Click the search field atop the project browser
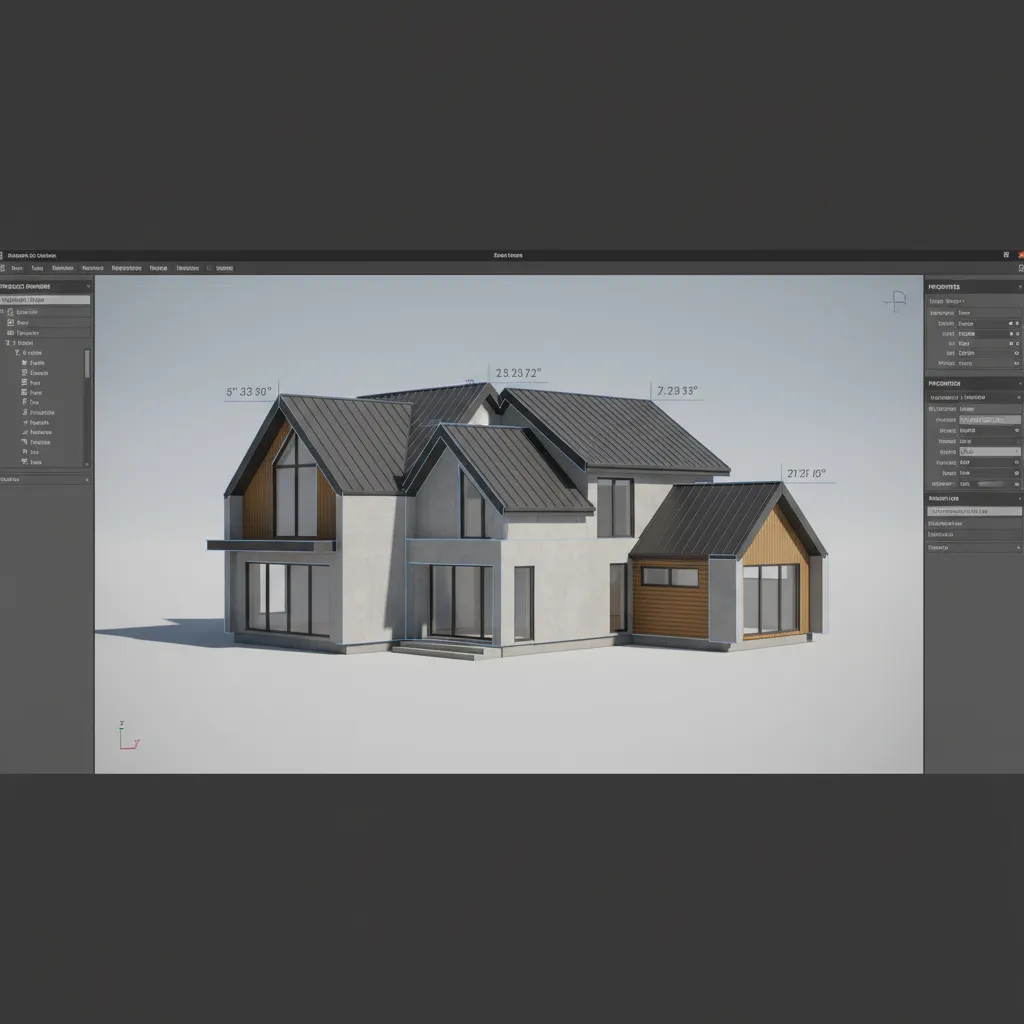 click(x=45, y=298)
